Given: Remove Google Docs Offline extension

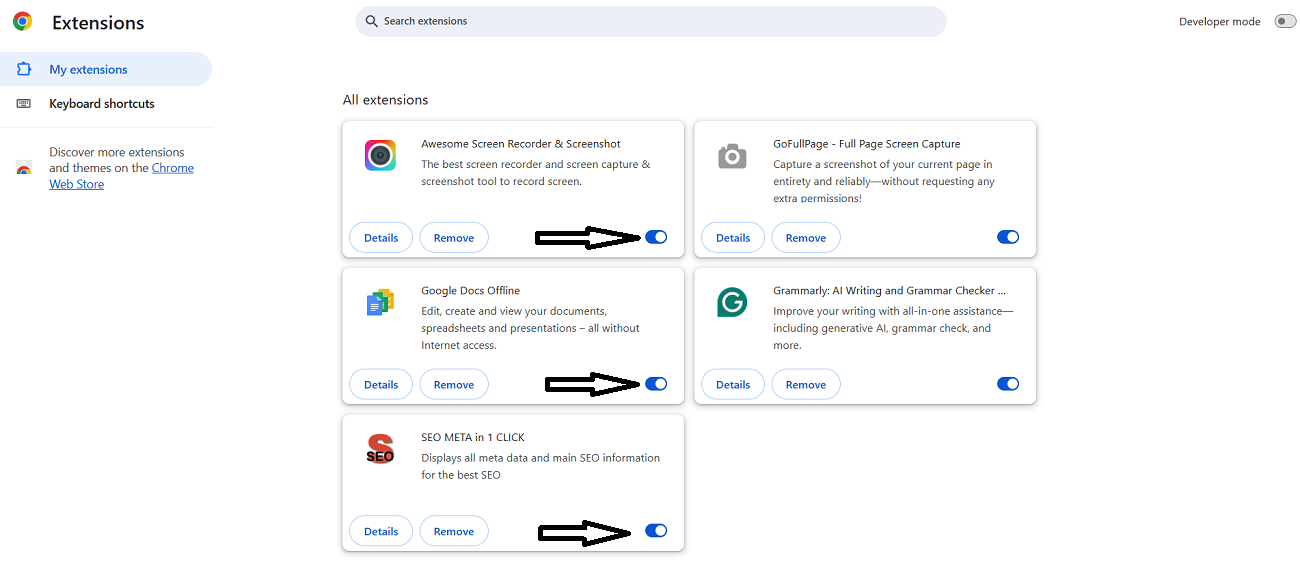Looking at the screenshot, I should (x=454, y=385).
